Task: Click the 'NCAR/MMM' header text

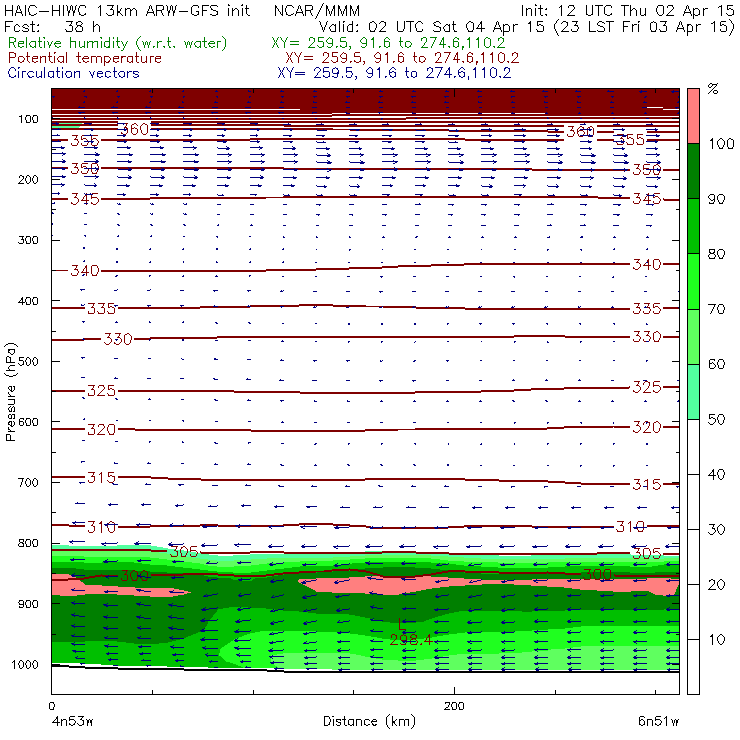Action: click(317, 10)
